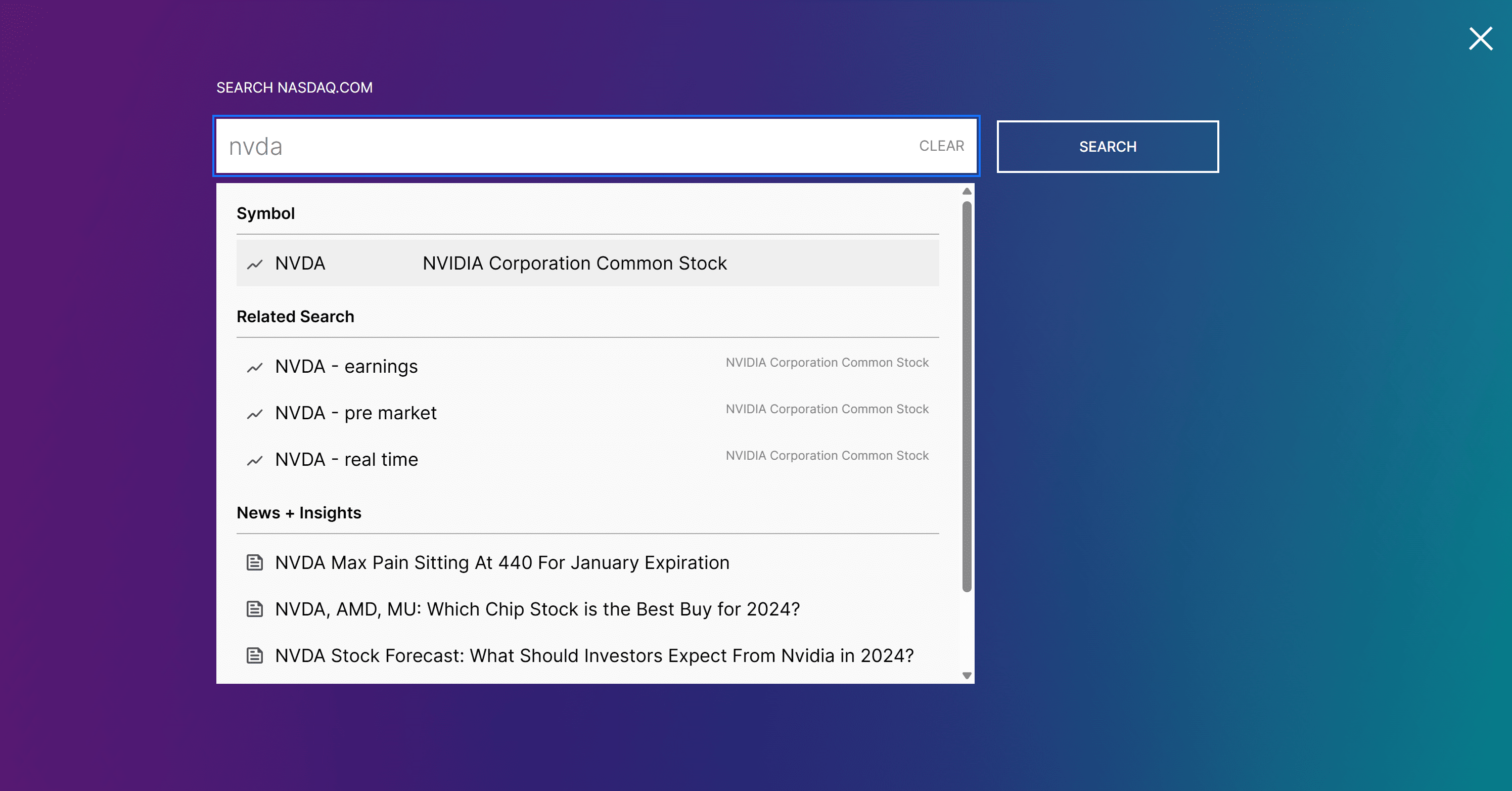Open the NVDA - earnings related search

click(346, 367)
